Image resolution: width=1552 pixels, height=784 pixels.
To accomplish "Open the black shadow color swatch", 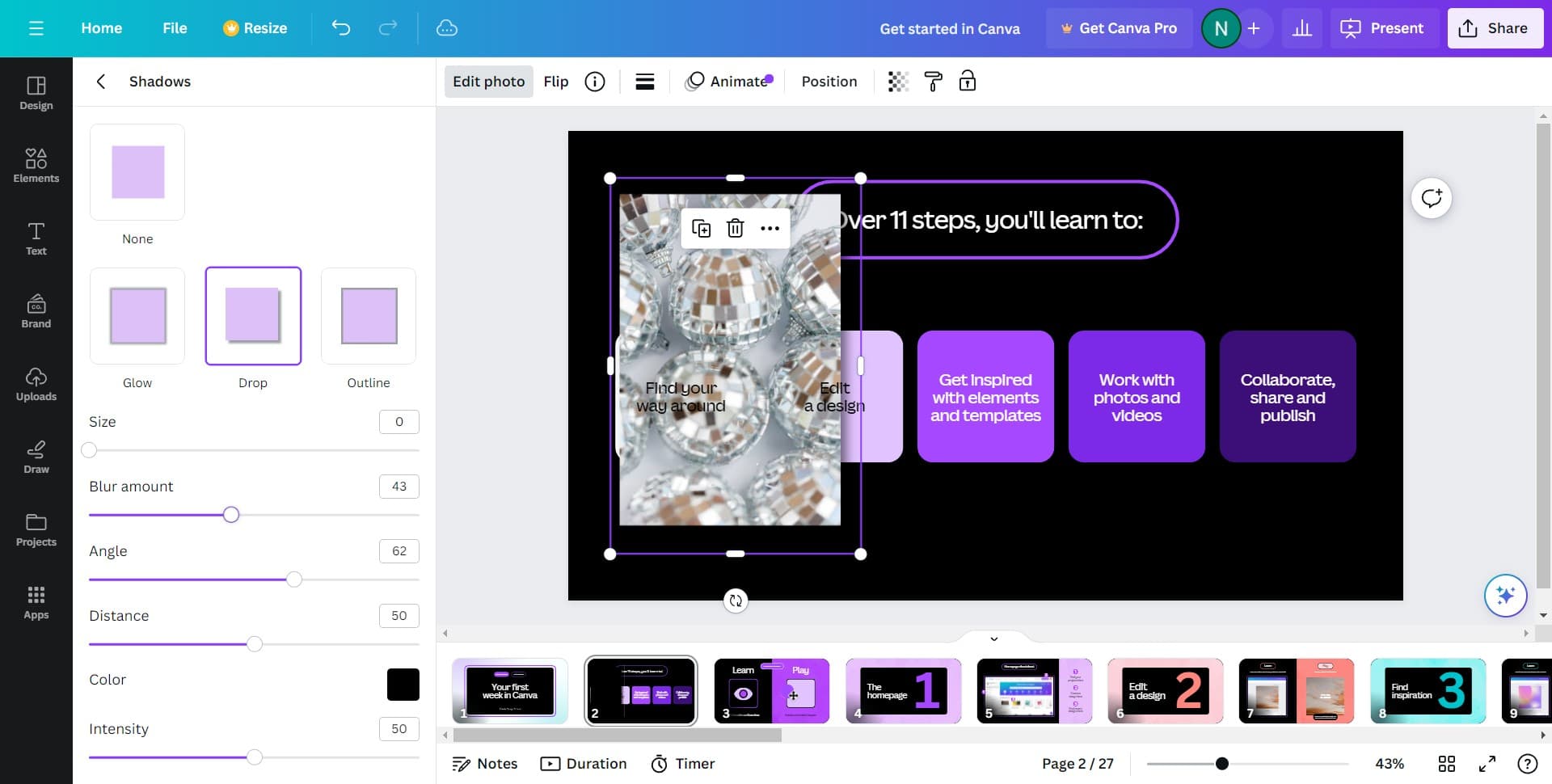I will [x=403, y=685].
